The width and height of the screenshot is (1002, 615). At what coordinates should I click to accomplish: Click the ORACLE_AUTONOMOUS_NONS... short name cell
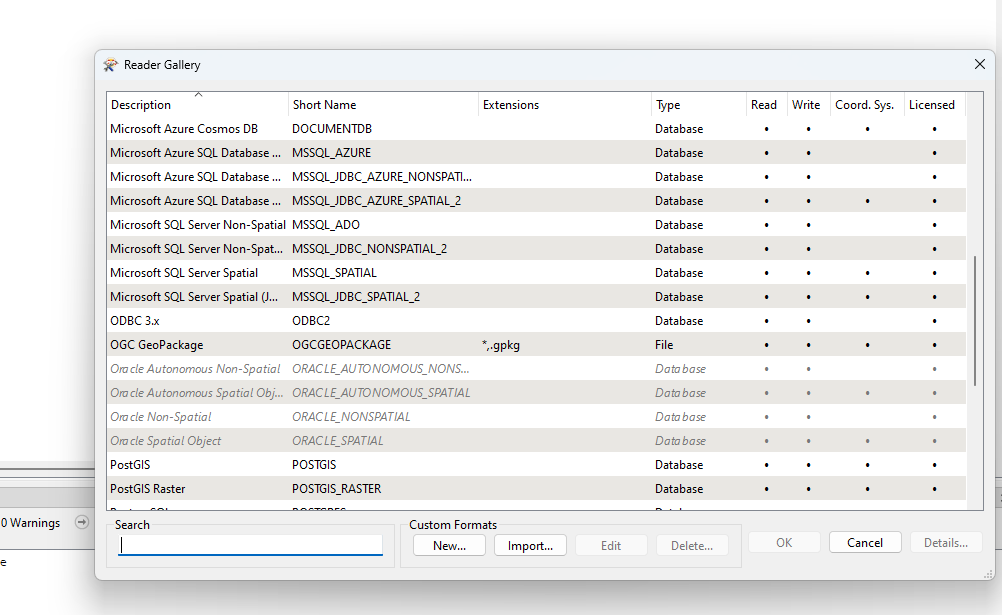380,369
